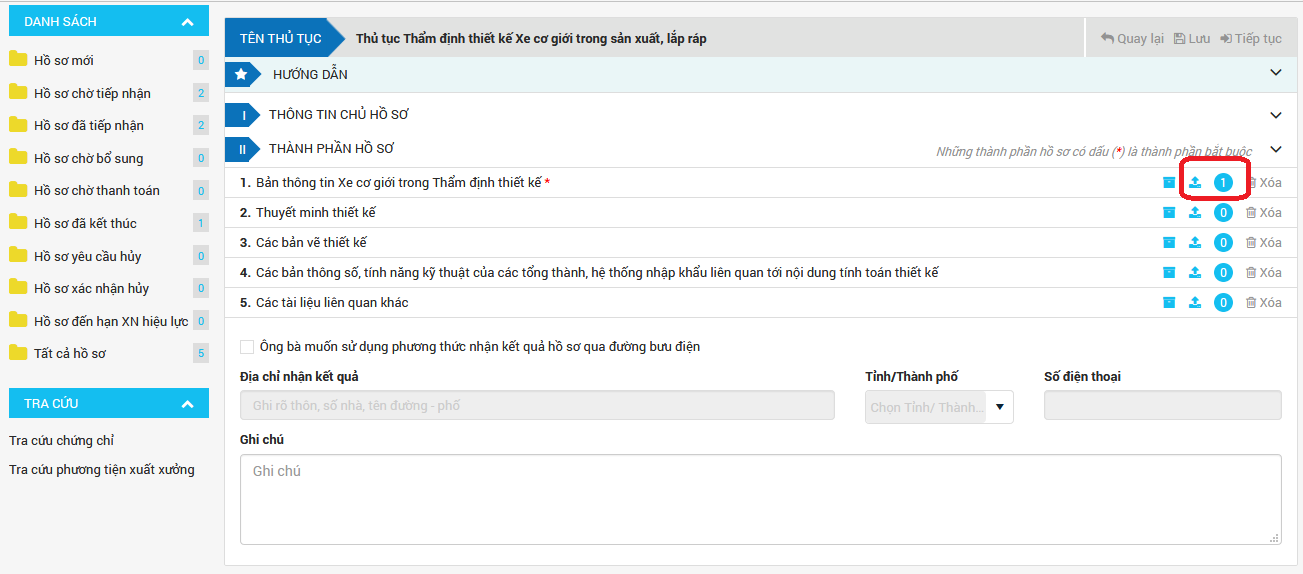
Task: Open Hồ sơ yêu cầu hủy folder
Action: 88,256
